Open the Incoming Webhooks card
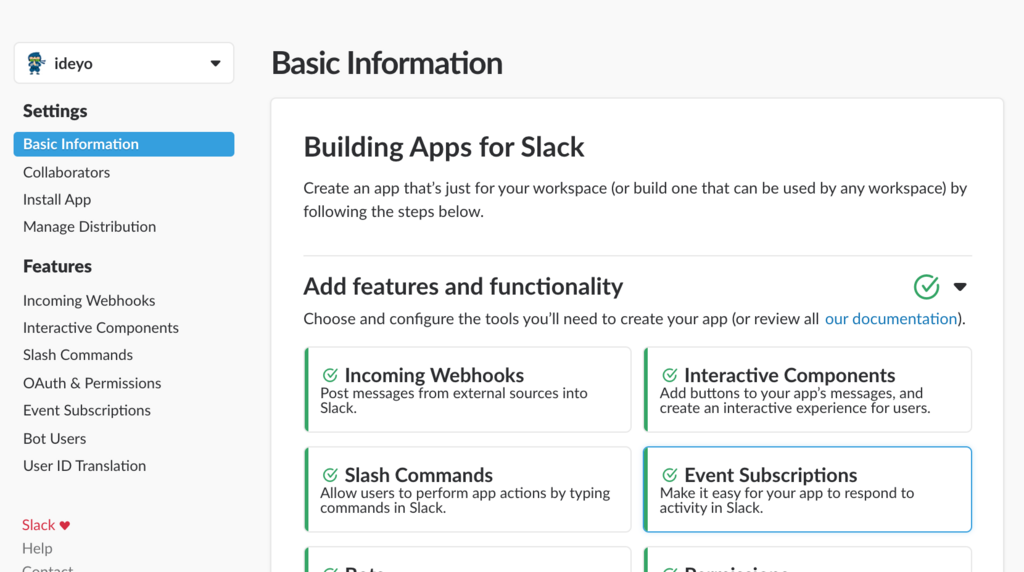 pyautogui.click(x=468, y=390)
